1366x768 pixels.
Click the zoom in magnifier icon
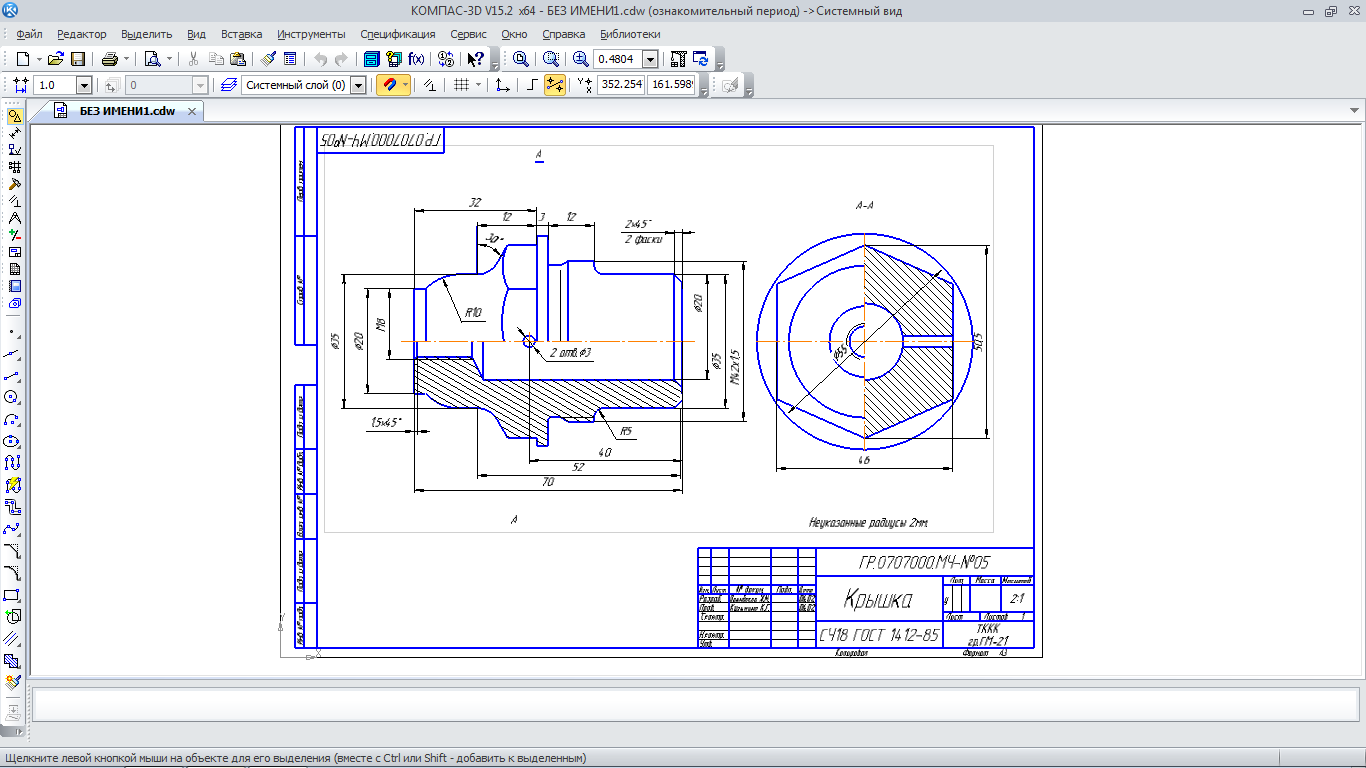point(580,59)
